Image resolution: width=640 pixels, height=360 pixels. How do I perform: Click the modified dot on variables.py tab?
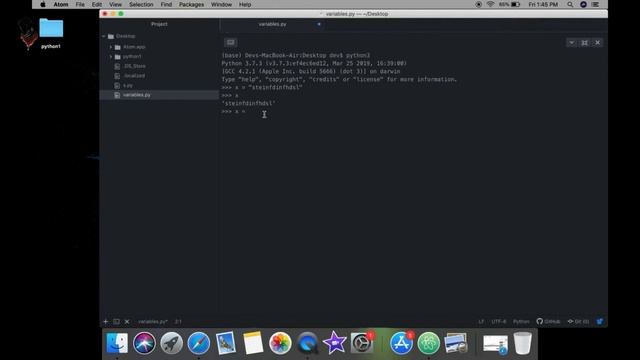[319, 24]
